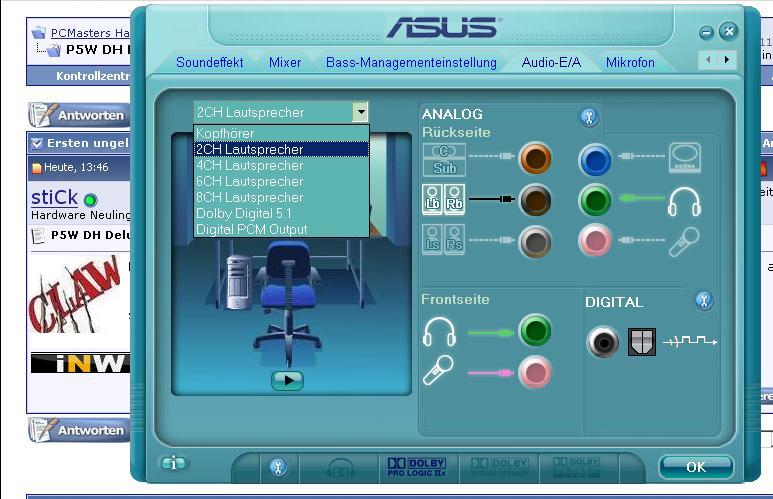This screenshot has width=773, height=499.
Task: Click the Lb Rb rear speakers icon
Action: (444, 199)
